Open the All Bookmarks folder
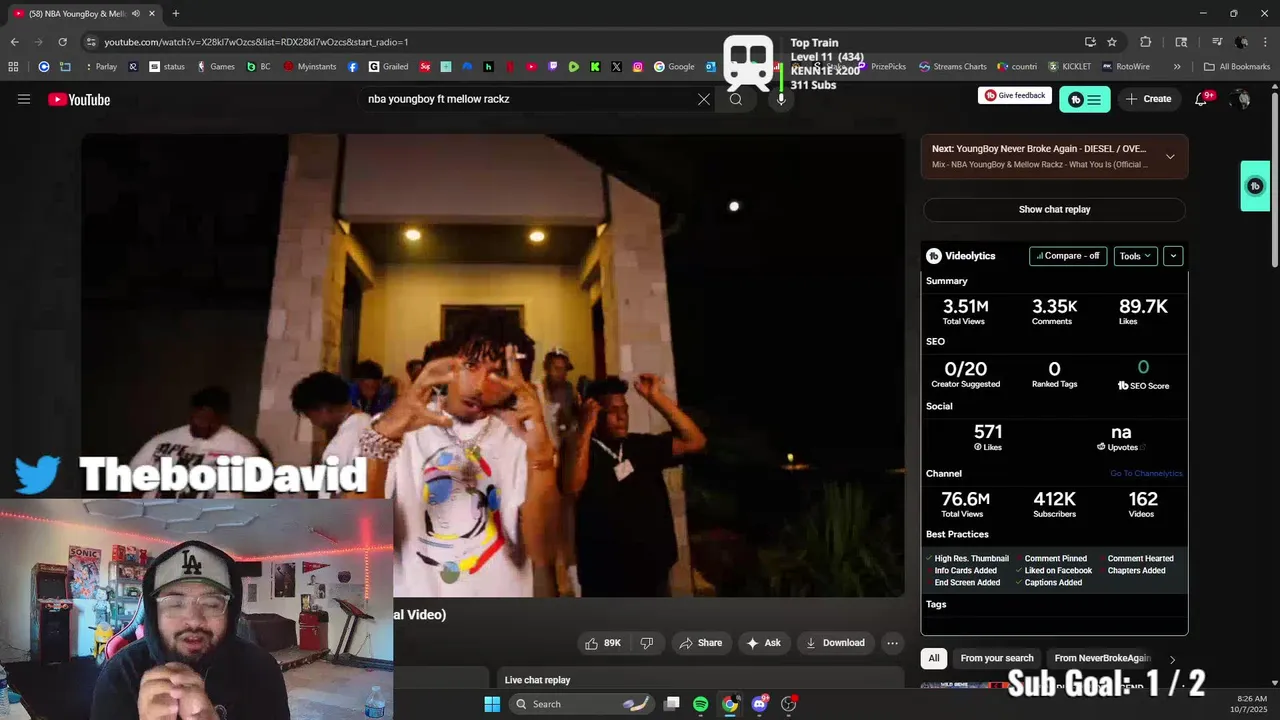Screen dimensions: 1280x720 click(x=1237, y=67)
